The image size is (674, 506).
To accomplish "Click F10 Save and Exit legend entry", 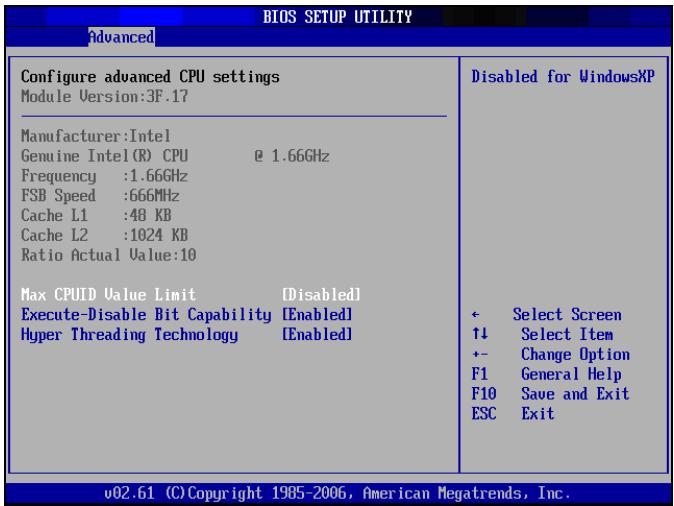I will pyautogui.click(x=551, y=394).
